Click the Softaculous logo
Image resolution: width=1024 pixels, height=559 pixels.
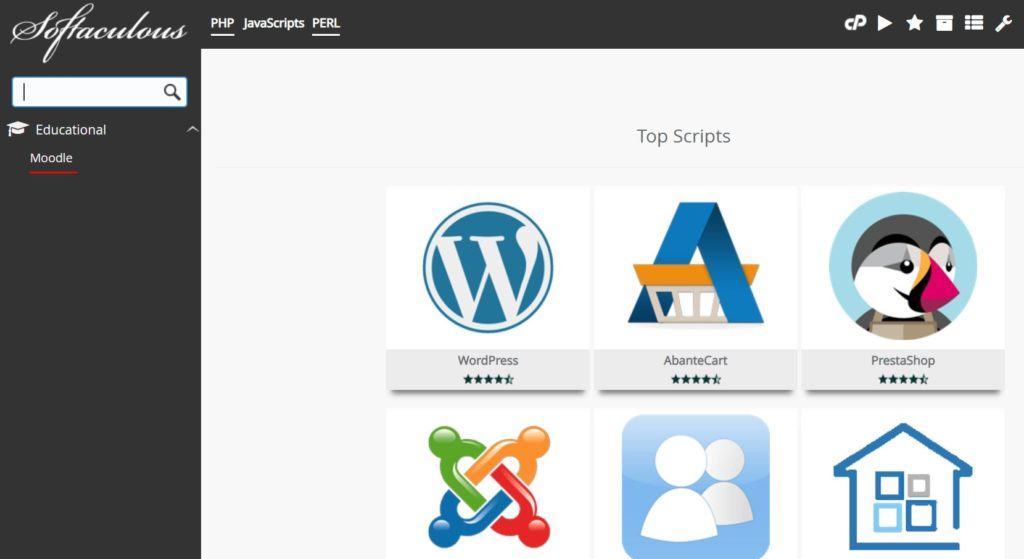click(98, 33)
